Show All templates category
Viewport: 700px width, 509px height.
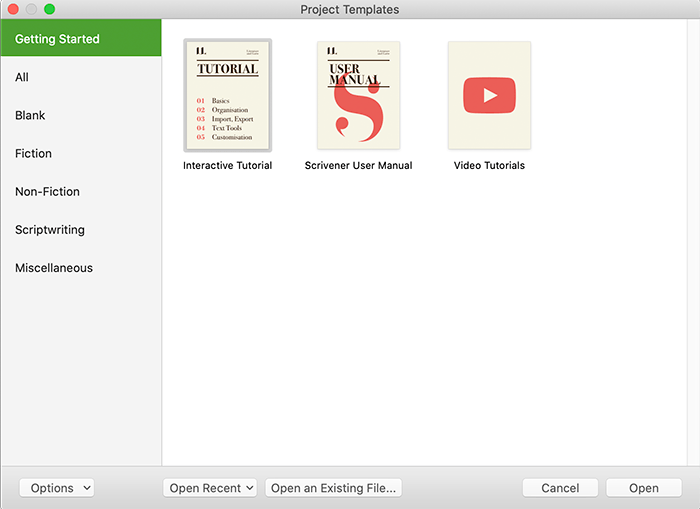81,77
